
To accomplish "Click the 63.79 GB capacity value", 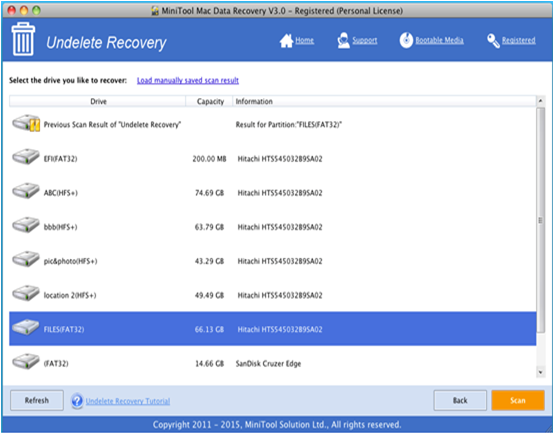I will point(209,227).
